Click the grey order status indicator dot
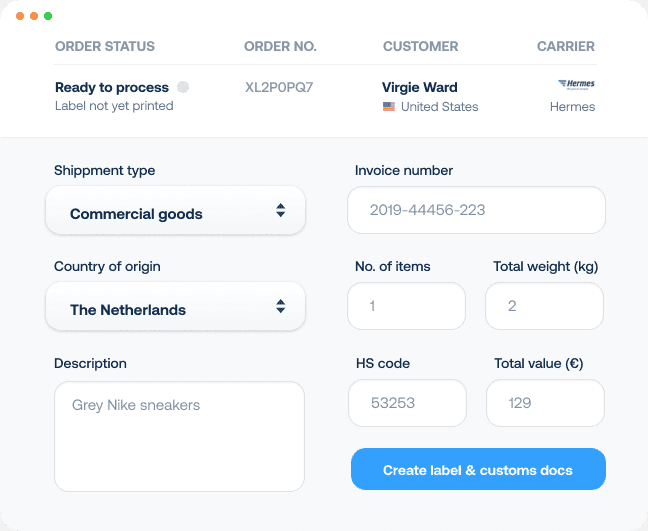The image size is (648, 531). pyautogui.click(x=183, y=87)
